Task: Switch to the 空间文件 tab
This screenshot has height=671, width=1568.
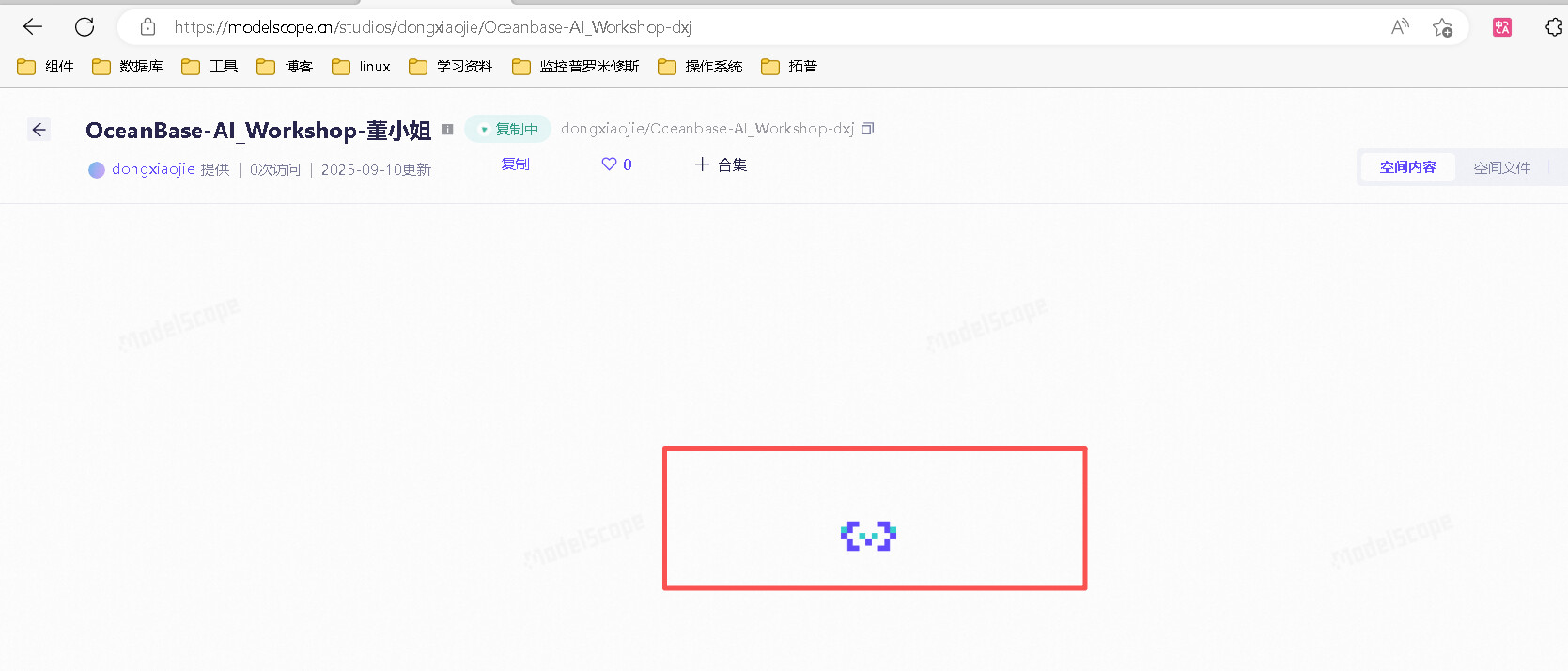Action: [1502, 167]
